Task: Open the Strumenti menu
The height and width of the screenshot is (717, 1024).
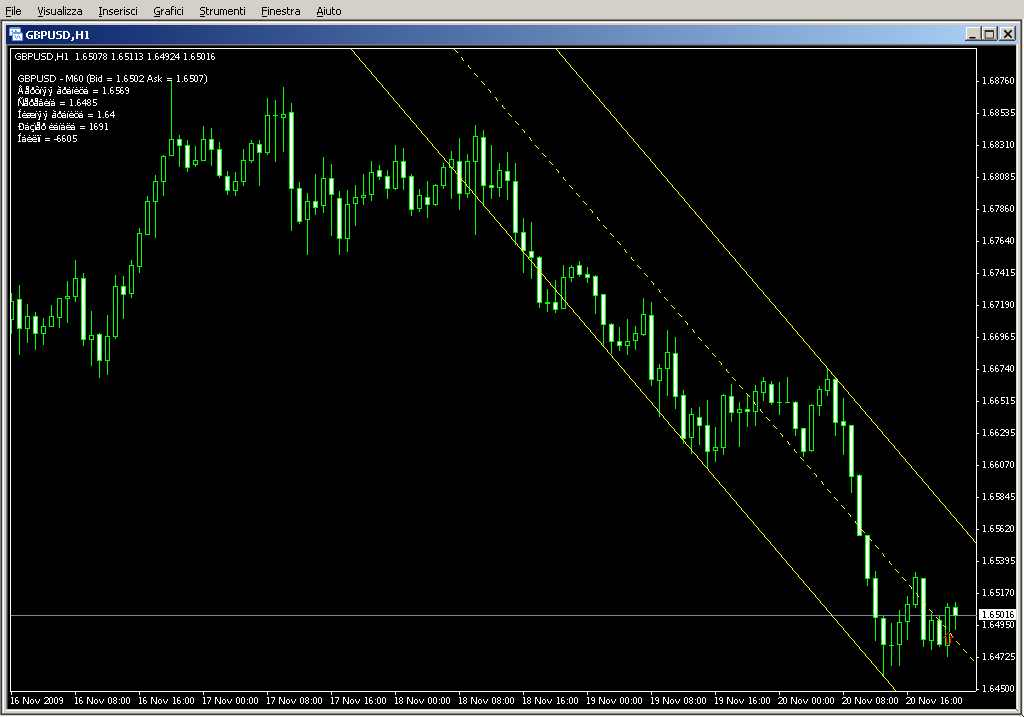Action: (222, 11)
